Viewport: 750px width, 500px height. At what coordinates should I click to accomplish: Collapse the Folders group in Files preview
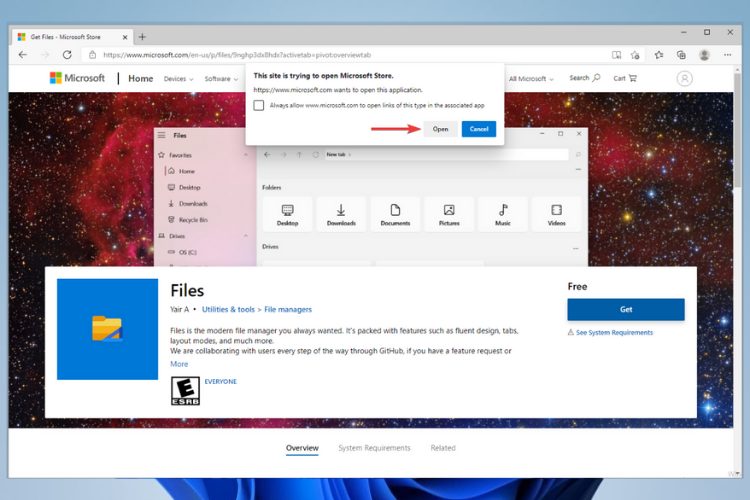(x=578, y=170)
